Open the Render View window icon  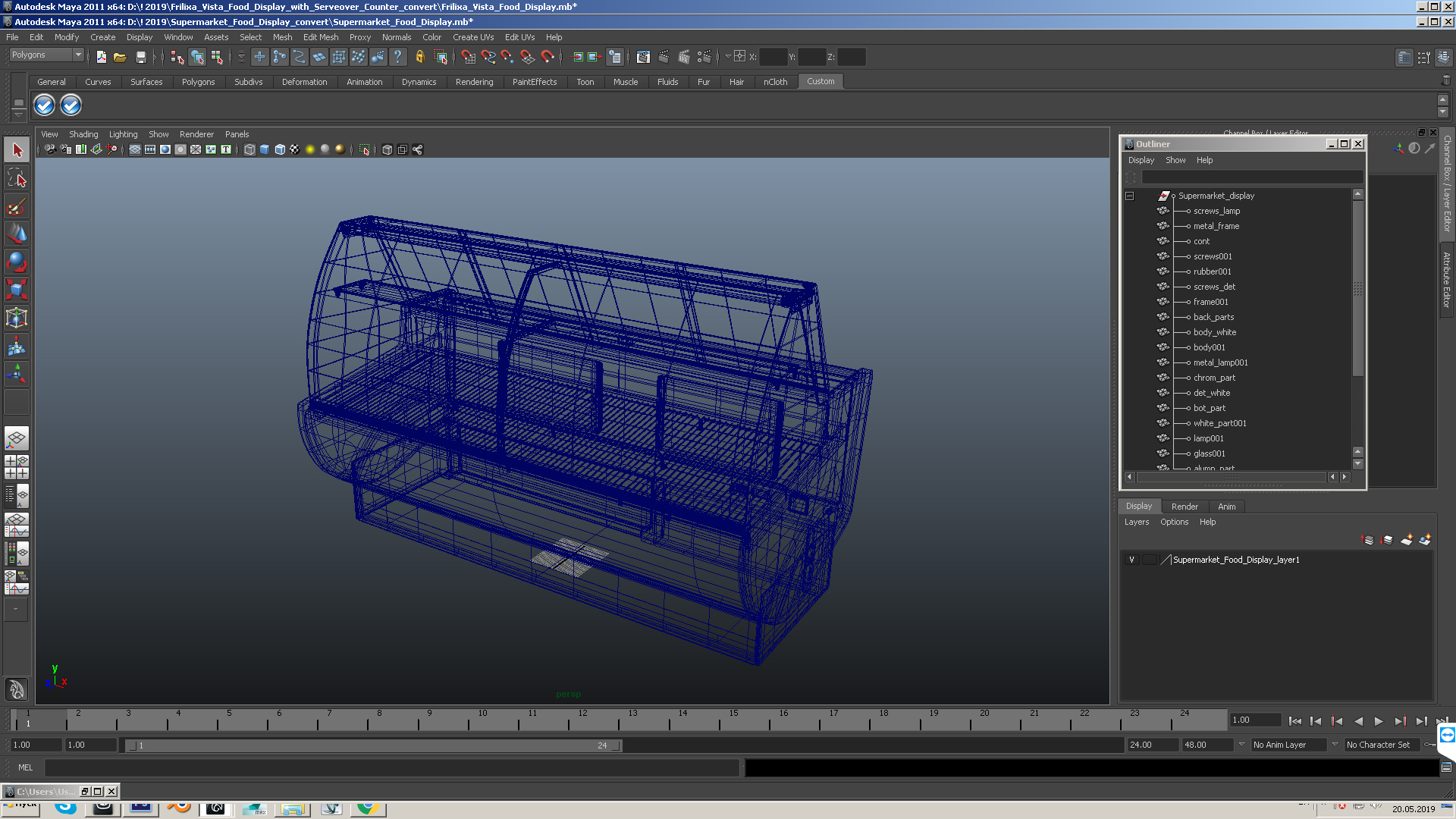(643, 57)
